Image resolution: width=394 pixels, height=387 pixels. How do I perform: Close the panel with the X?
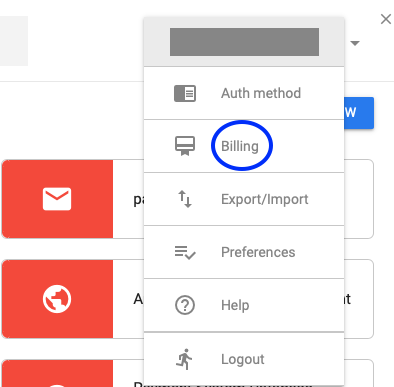click(386, 19)
